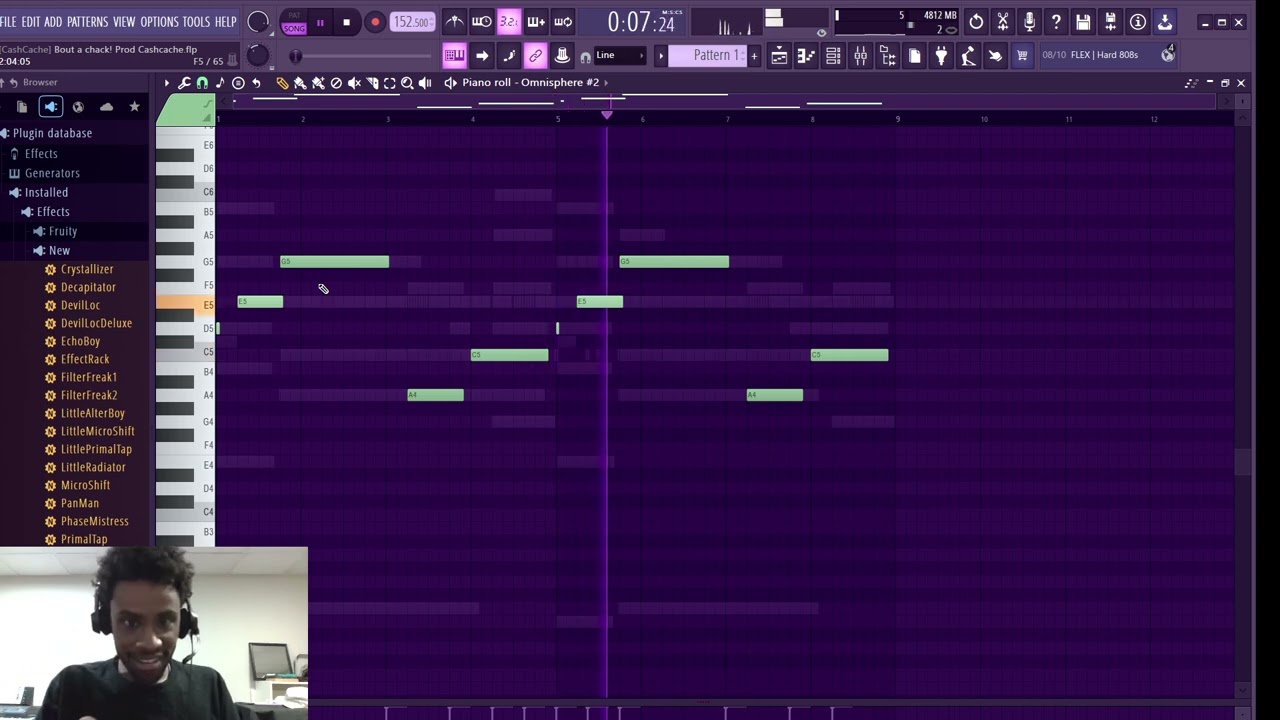This screenshot has height=720, width=1280.
Task: Toggle PAT/SONG mode switch
Action: click(x=294, y=22)
